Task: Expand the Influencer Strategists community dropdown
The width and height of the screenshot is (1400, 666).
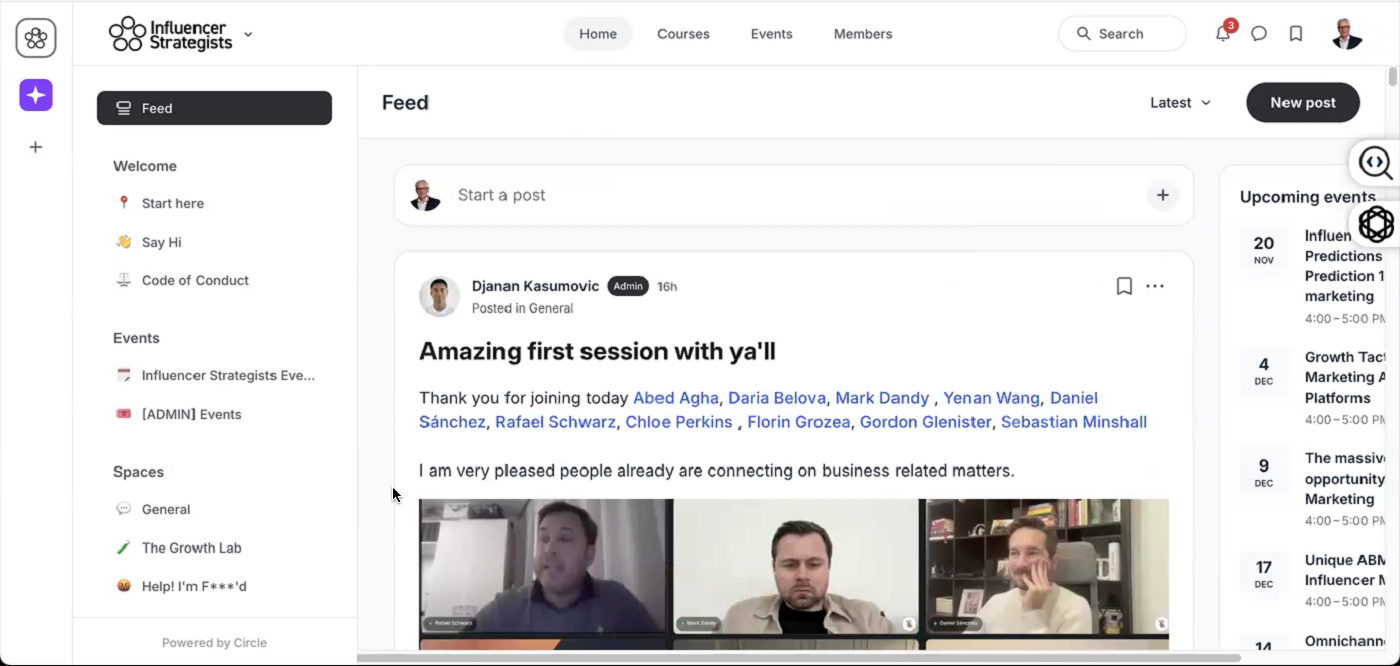Action: [248, 34]
